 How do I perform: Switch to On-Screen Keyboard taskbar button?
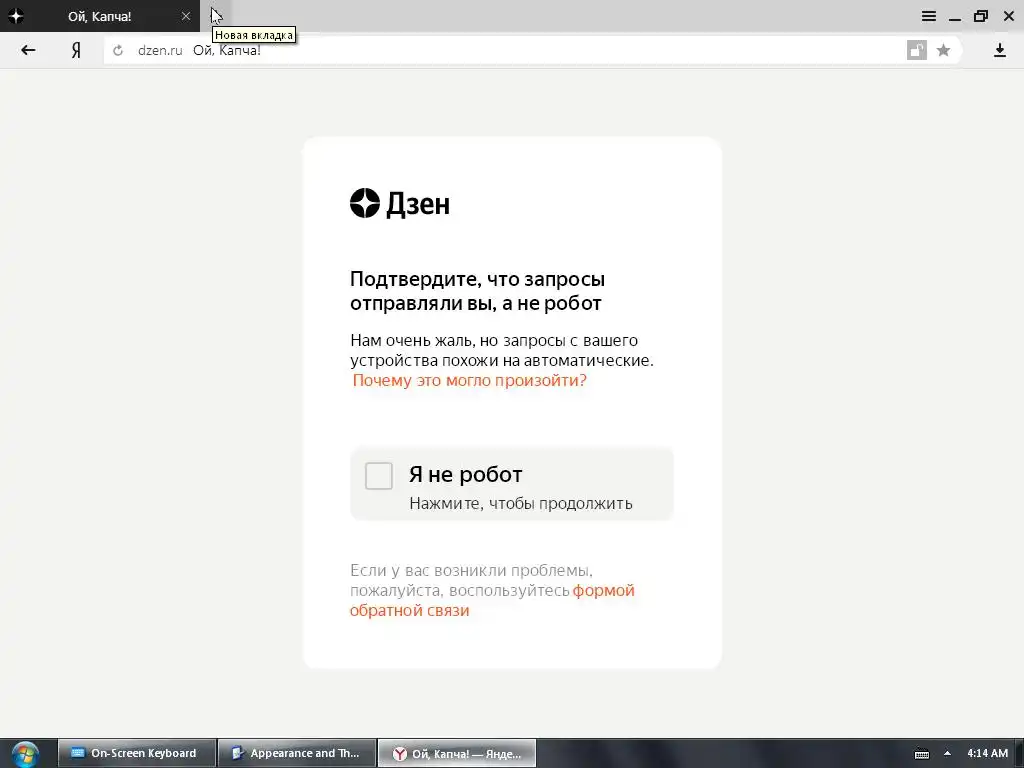[x=136, y=753]
